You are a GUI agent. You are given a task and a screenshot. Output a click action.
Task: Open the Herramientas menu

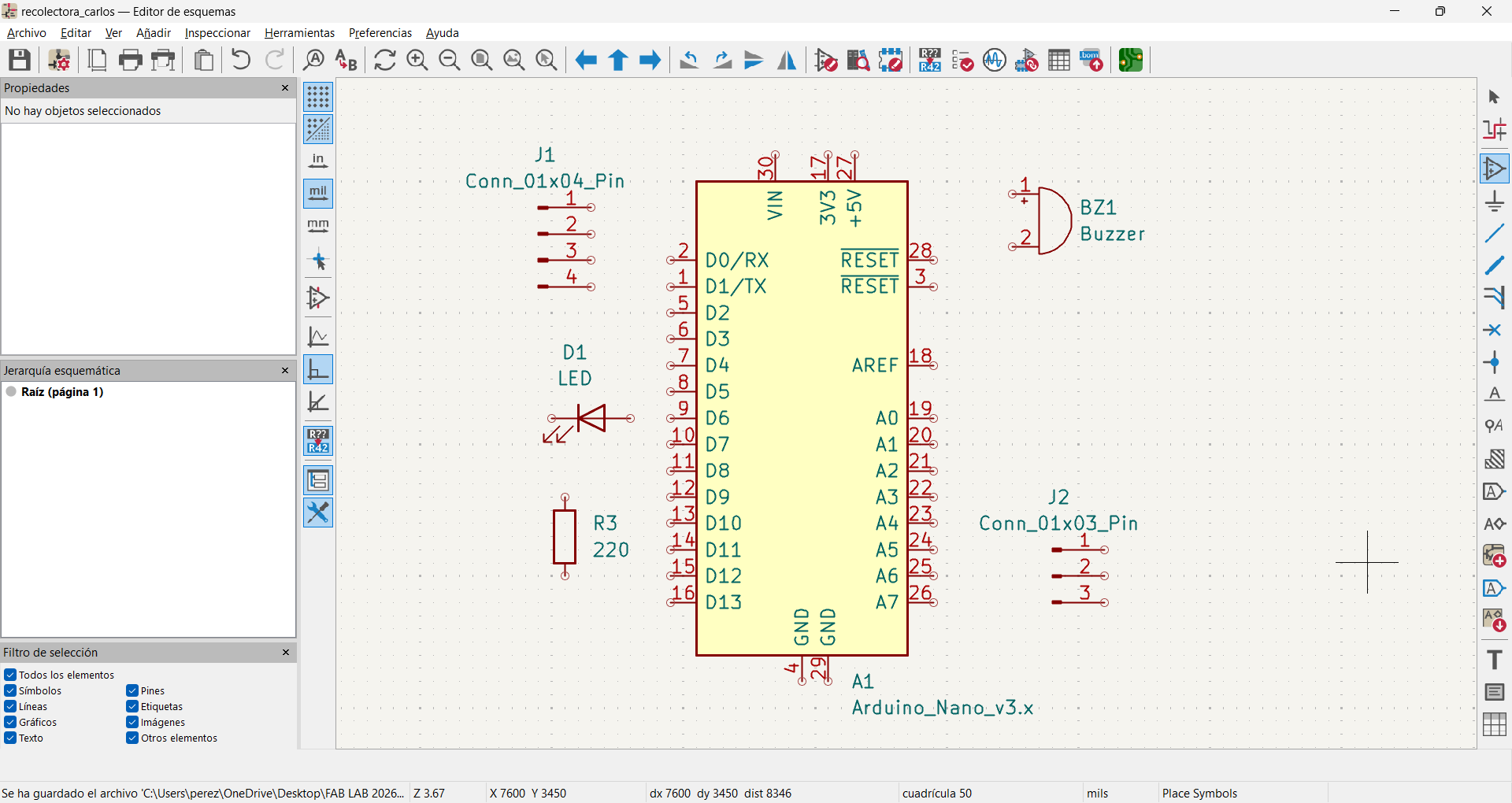(299, 33)
